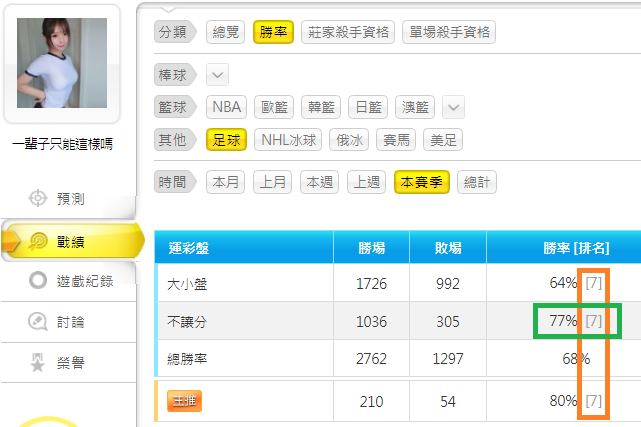This screenshot has width=641, height=427.
Task: Select the 戰績 sidebar tab
Action: [73, 241]
